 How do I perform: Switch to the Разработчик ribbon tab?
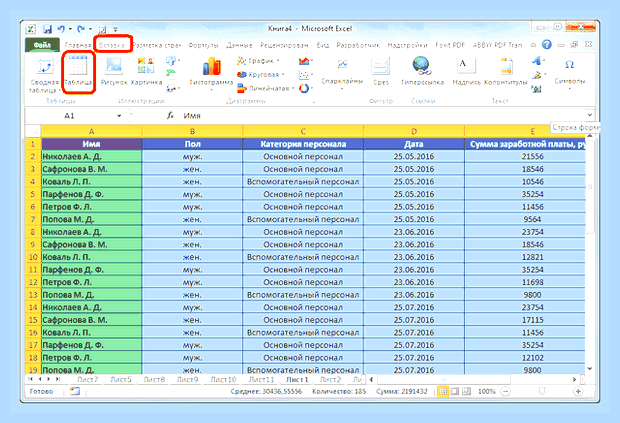click(x=358, y=45)
